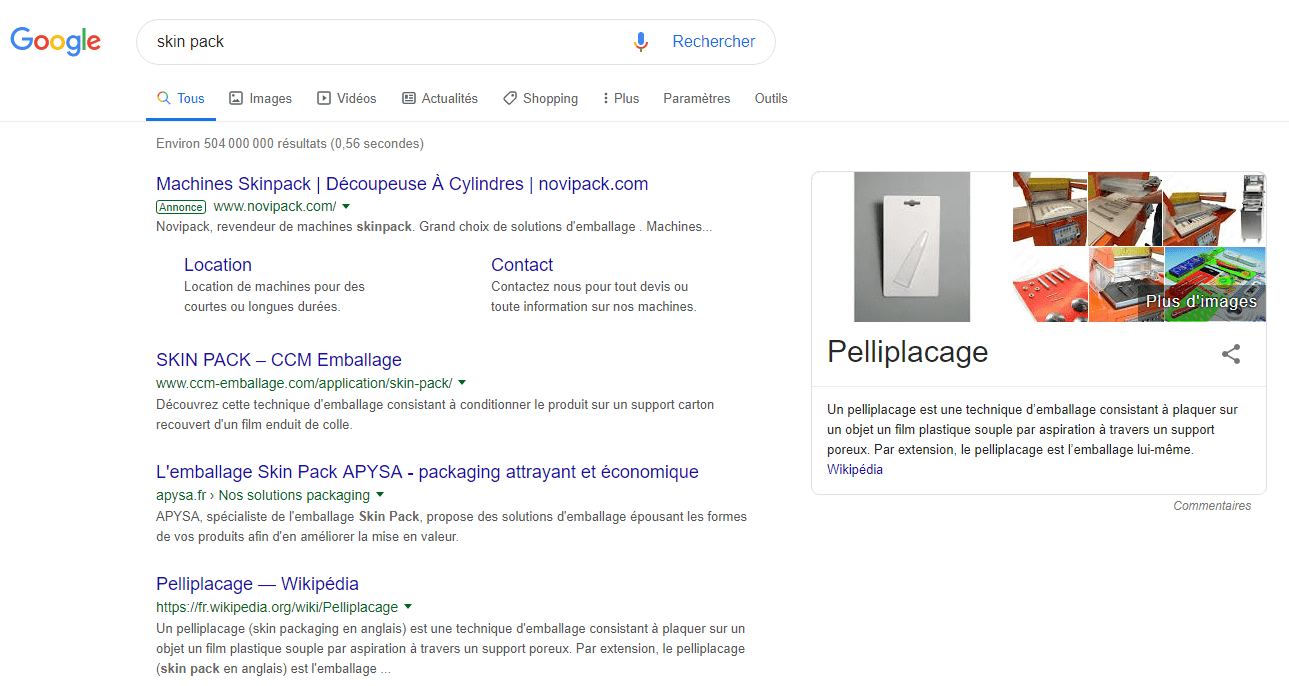Click the Commentaires feedback link

click(1212, 506)
